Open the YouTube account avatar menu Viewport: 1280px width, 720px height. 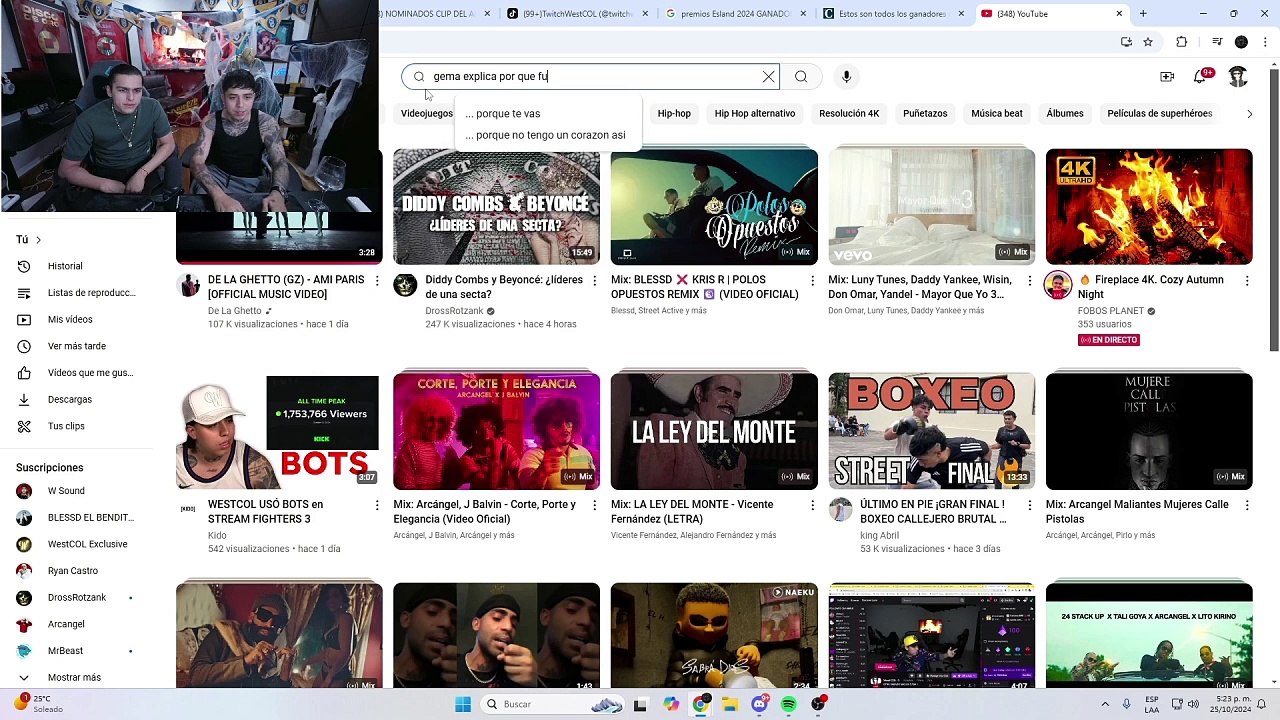[1238, 77]
